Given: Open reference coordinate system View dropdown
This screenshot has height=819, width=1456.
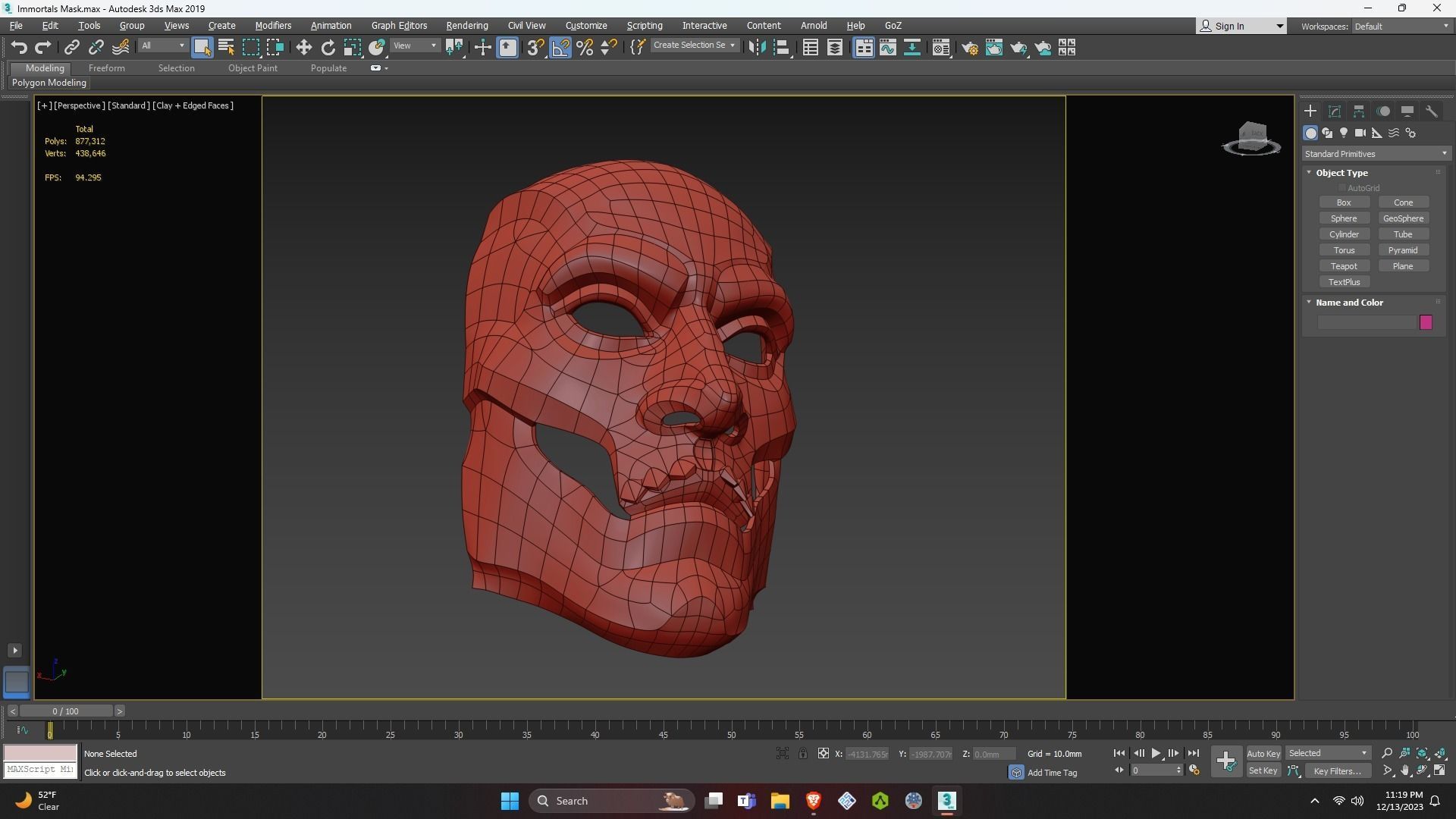Looking at the screenshot, I should click(416, 46).
